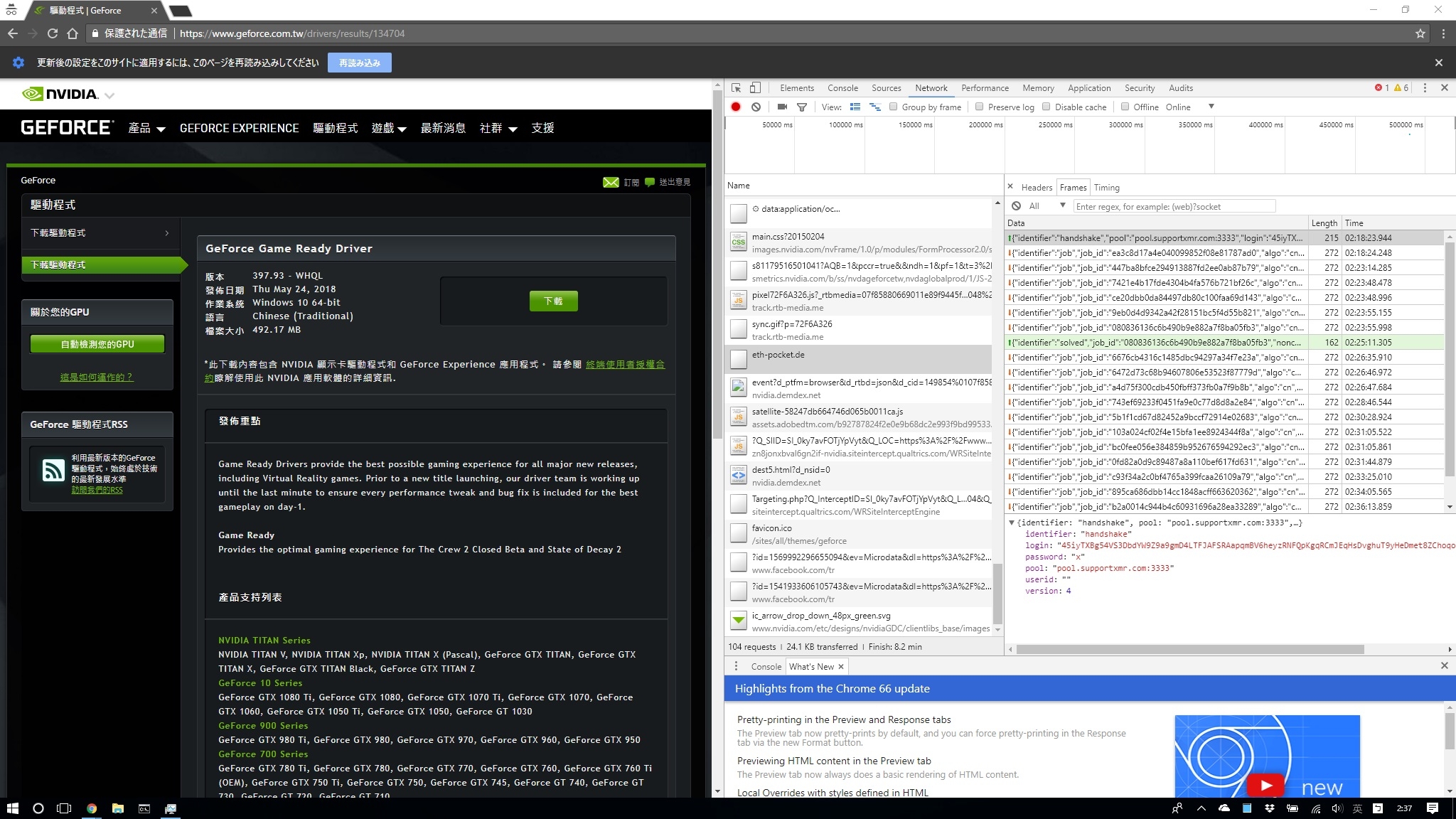
Task: Click the frames regex filter input
Action: pyautogui.click(x=1174, y=206)
